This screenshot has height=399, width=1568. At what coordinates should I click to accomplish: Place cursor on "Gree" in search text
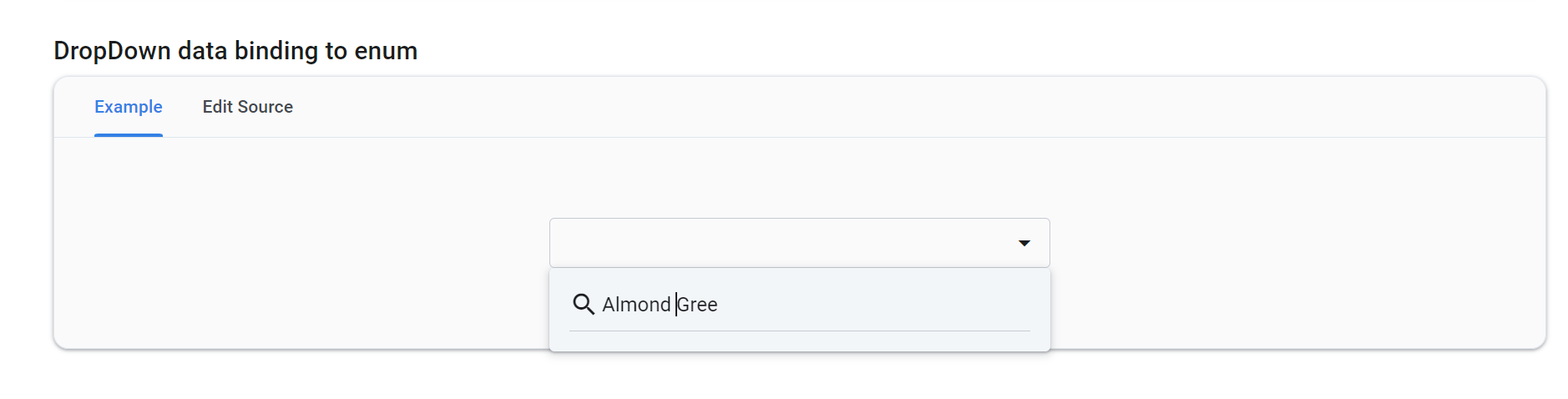click(698, 305)
